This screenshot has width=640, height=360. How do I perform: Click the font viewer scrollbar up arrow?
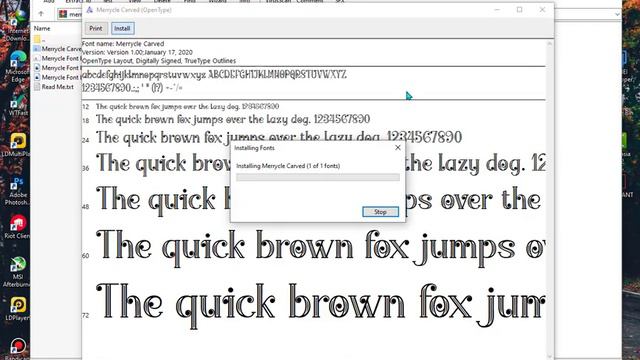[549, 43]
